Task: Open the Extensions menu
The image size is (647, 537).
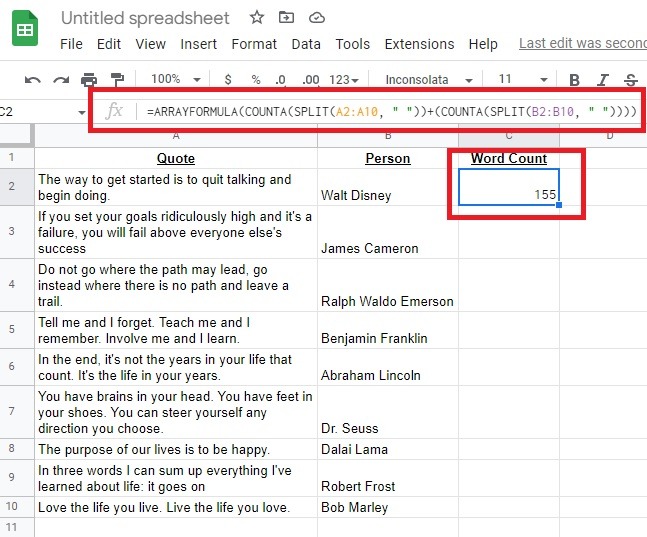Action: coord(419,44)
